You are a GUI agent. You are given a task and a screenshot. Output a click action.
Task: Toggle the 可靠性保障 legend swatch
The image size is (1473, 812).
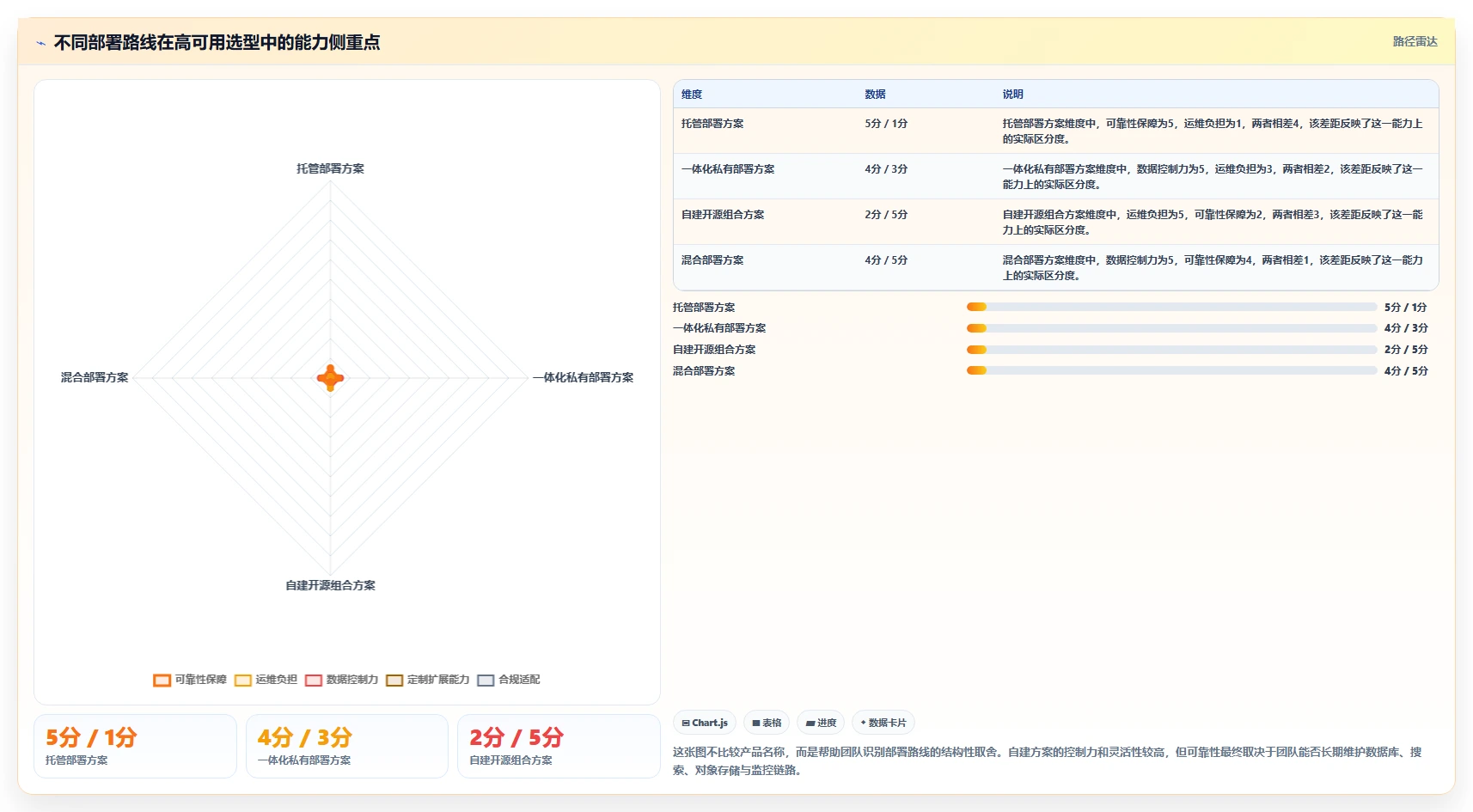click(x=162, y=681)
